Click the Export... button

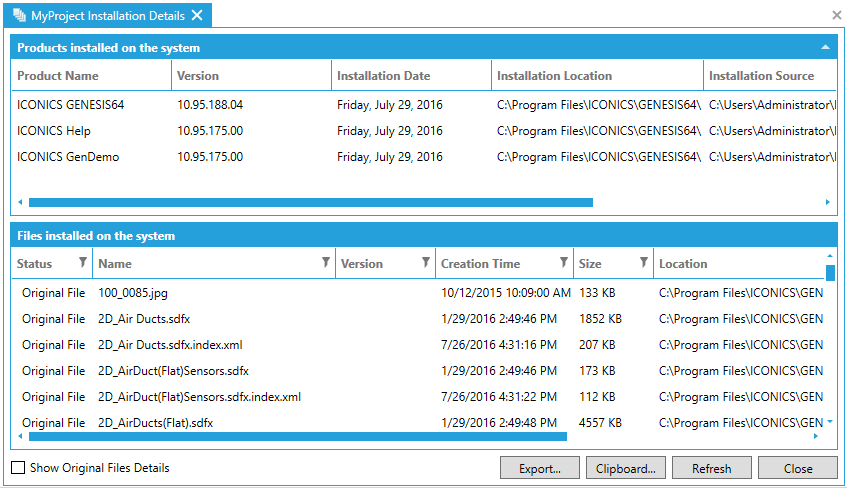pos(540,468)
